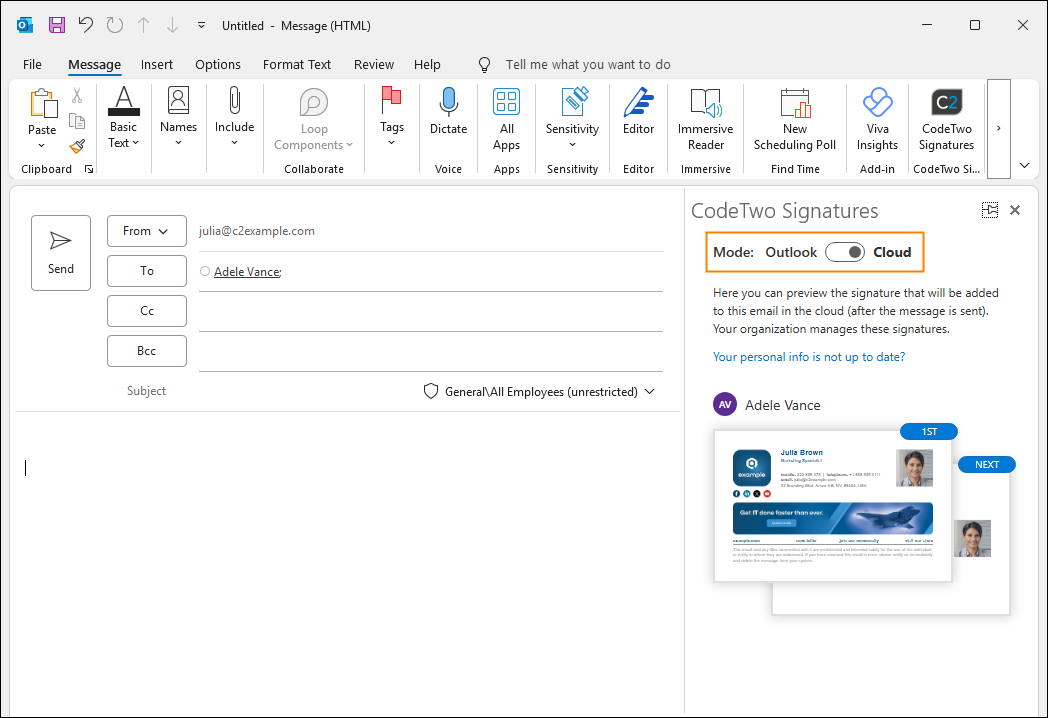
Task: Select the Cloud mode label
Action: point(892,252)
